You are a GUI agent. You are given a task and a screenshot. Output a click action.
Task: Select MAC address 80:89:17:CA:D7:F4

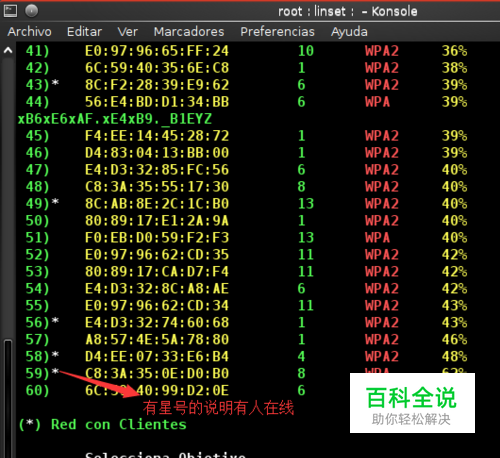pos(157,272)
